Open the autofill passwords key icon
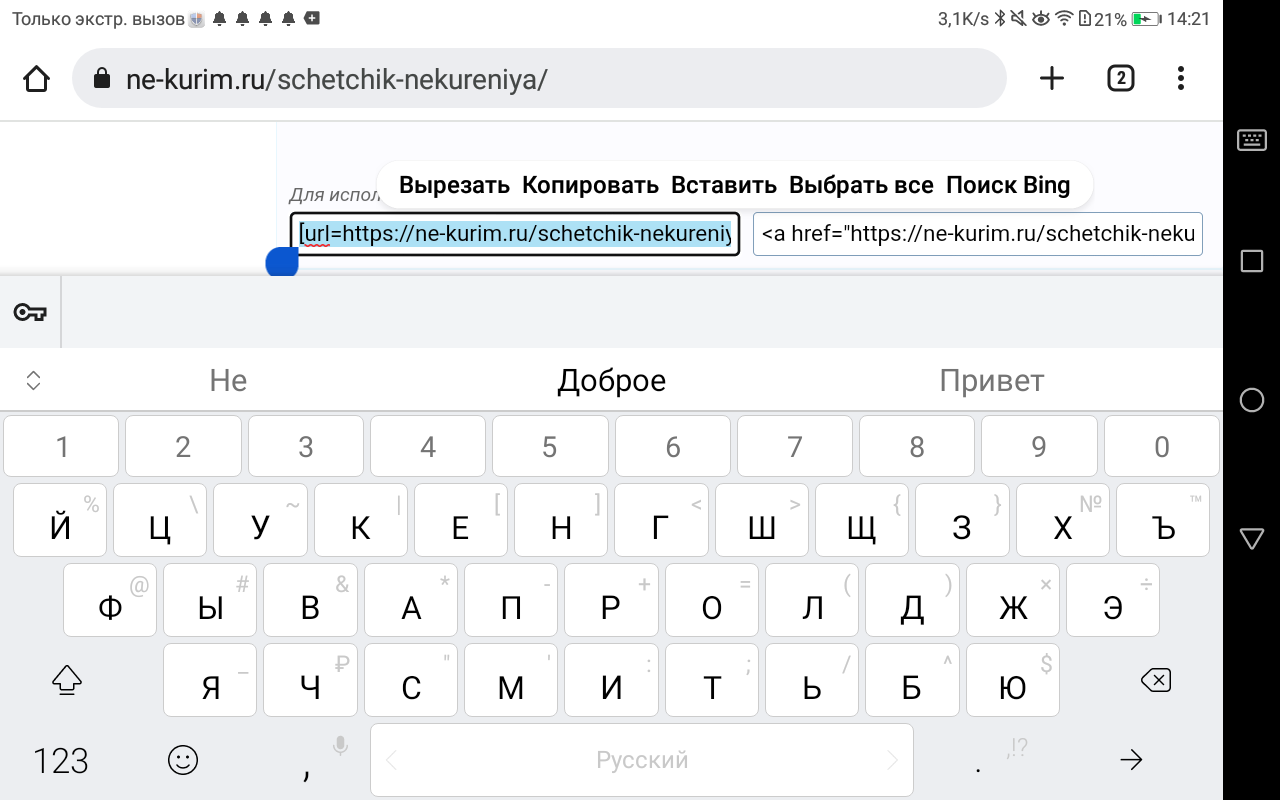This screenshot has height=800, width=1280. click(29, 312)
